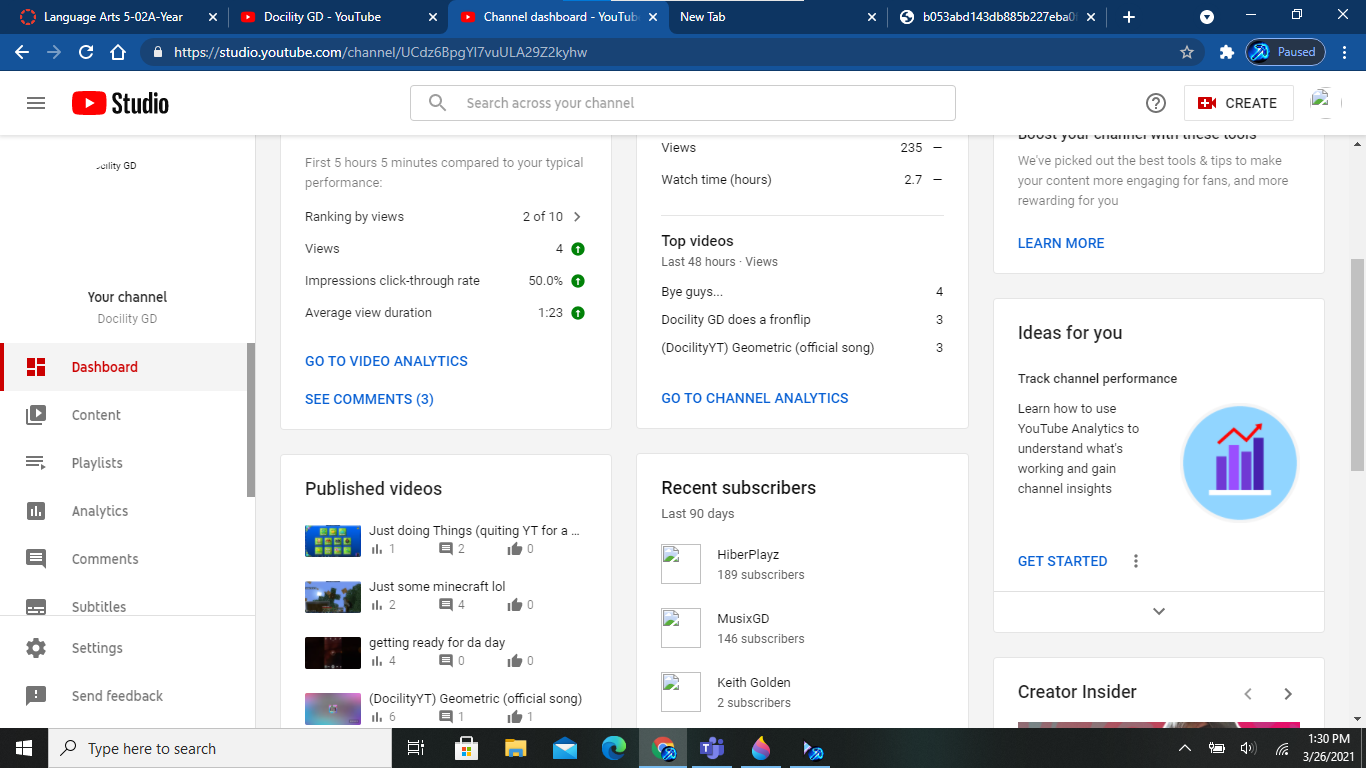Viewport: 1366px width, 768px height.
Task: Bookmark this page with the star icon
Action: pos(1187,52)
